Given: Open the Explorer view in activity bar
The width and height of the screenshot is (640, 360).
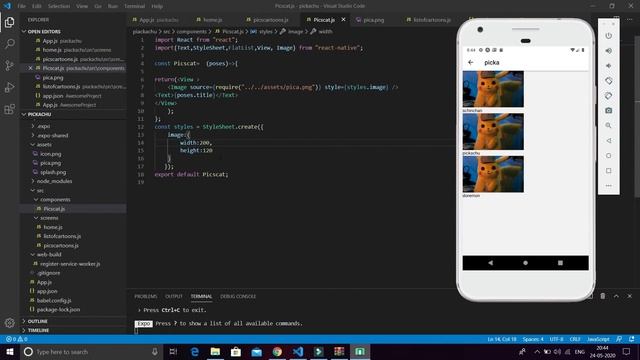Looking at the screenshot, I should pyautogui.click(x=9, y=22).
